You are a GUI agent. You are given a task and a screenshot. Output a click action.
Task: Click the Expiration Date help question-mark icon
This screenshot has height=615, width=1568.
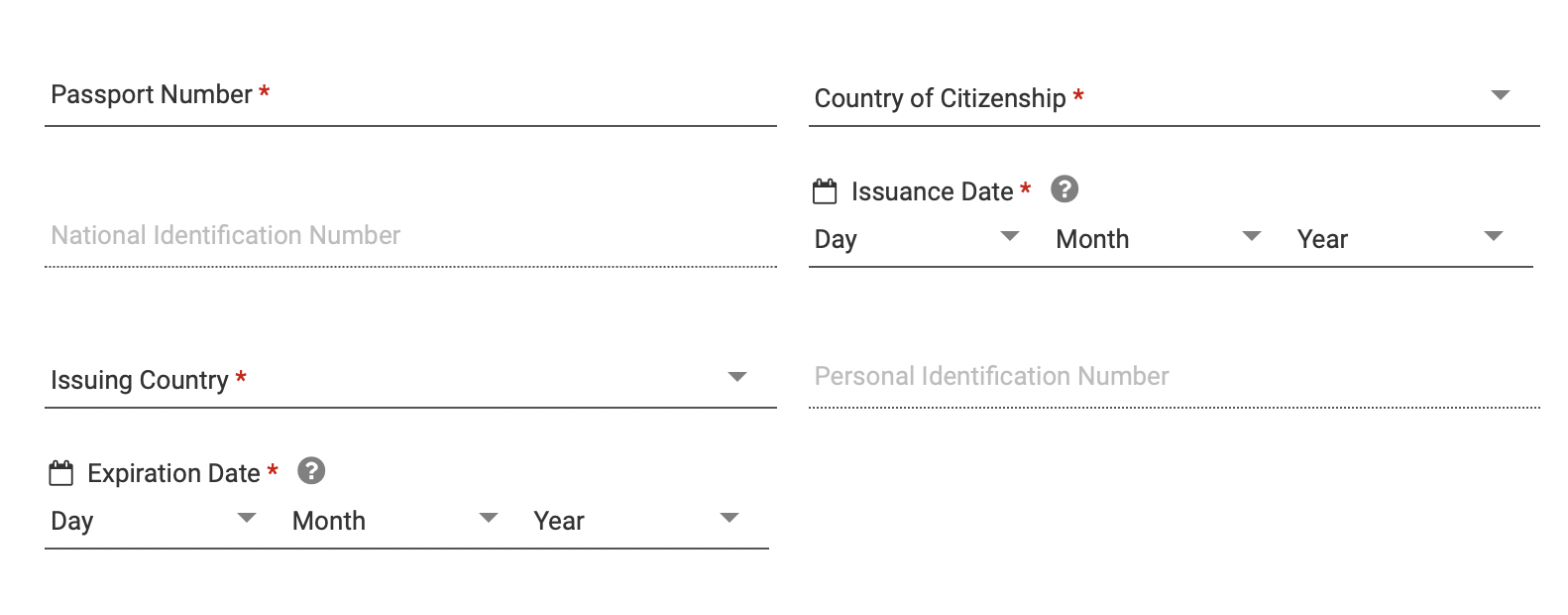coord(311,470)
